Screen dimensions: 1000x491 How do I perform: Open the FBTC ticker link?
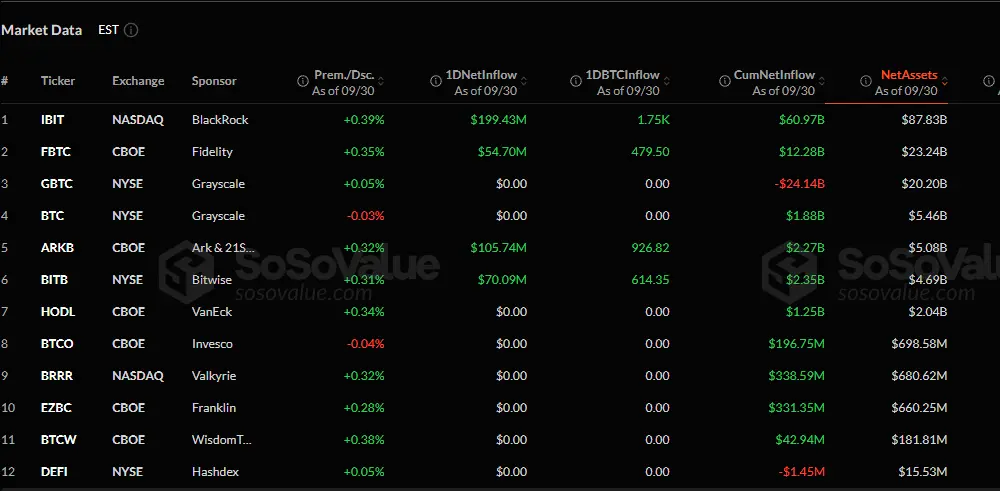53,152
